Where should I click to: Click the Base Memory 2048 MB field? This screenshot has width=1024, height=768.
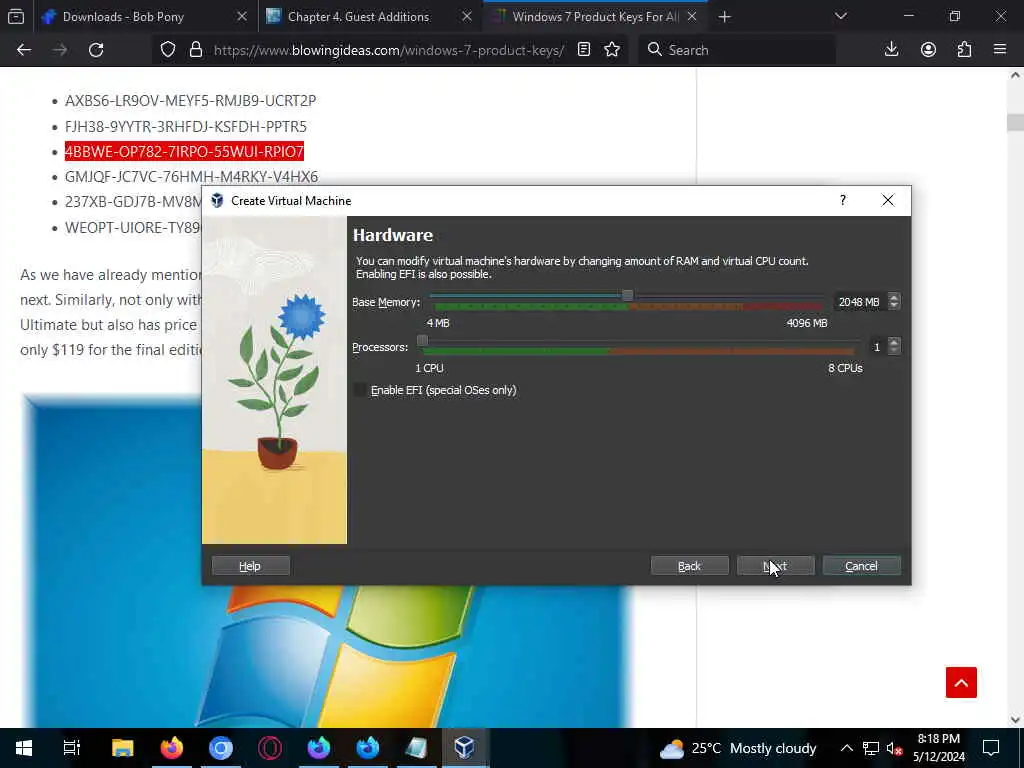[x=860, y=302]
